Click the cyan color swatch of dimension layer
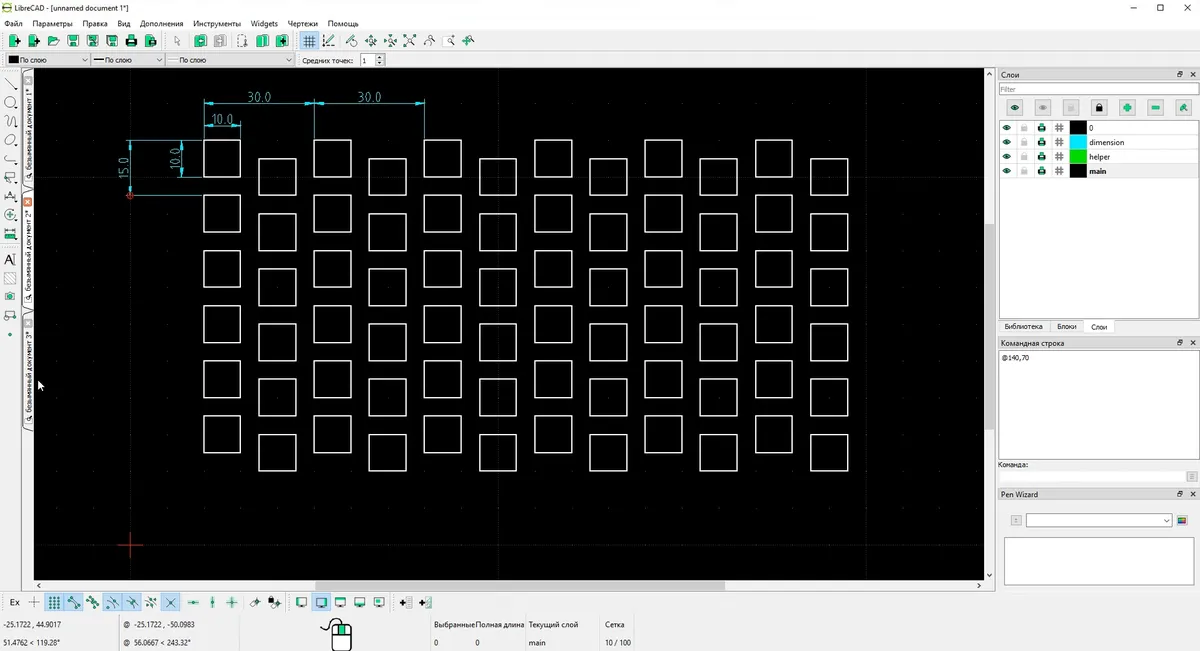 click(x=1077, y=142)
